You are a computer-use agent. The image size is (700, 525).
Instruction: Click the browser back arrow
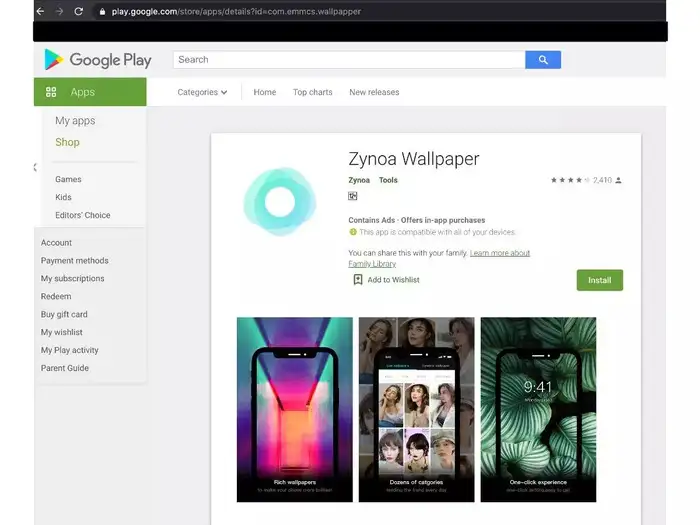(x=40, y=11)
